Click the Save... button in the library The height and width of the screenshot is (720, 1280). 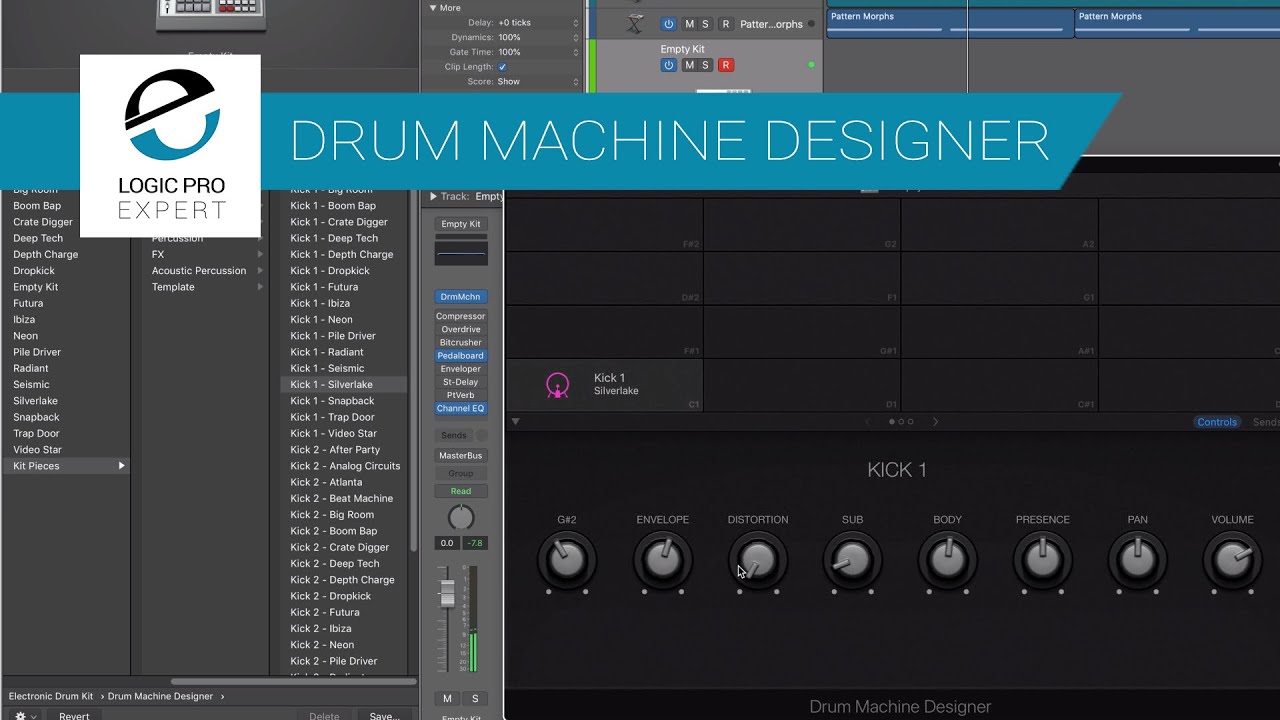(384, 716)
